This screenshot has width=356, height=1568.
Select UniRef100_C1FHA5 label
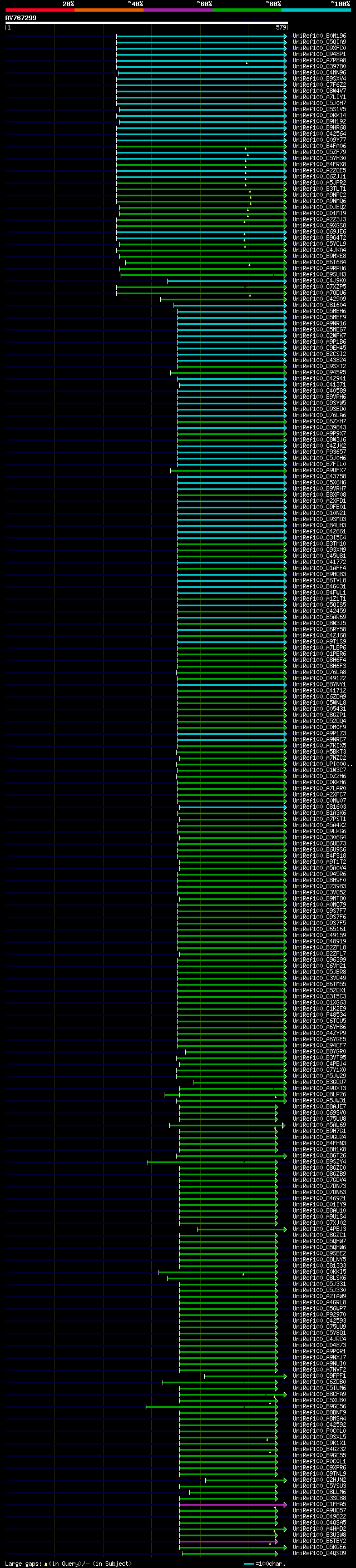pos(319,1504)
